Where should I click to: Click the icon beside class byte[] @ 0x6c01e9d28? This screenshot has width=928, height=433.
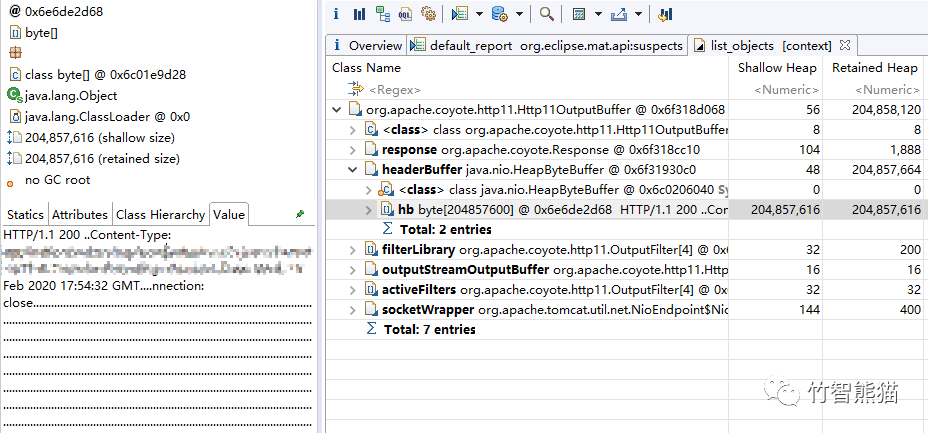(x=15, y=75)
